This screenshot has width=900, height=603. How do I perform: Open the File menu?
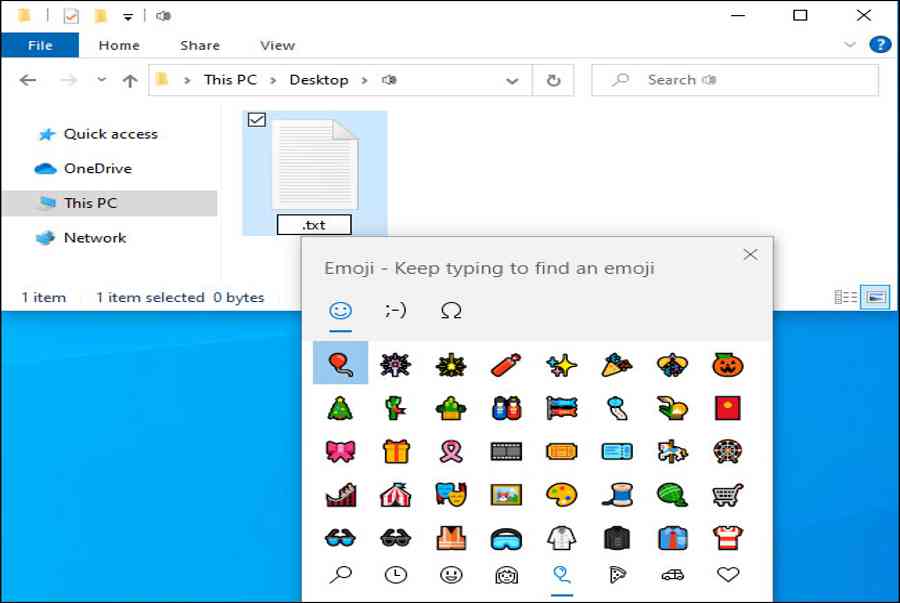(x=40, y=45)
